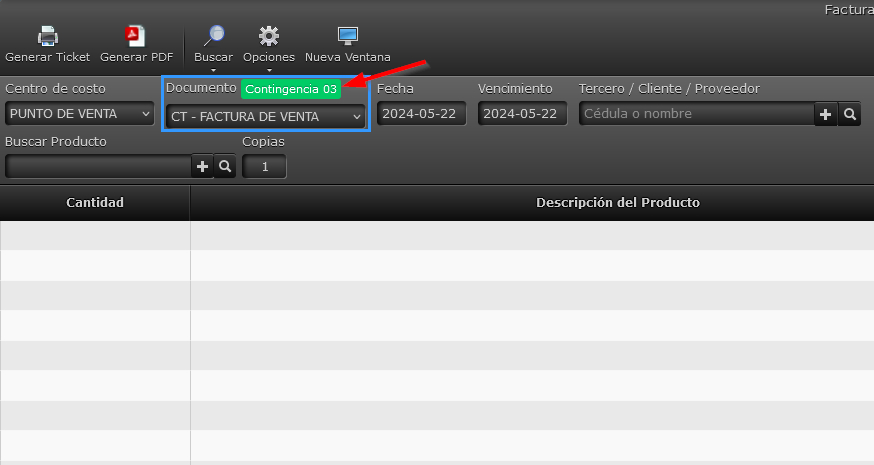
Task: Click the Generar PDF icon
Action: [x=136, y=37]
